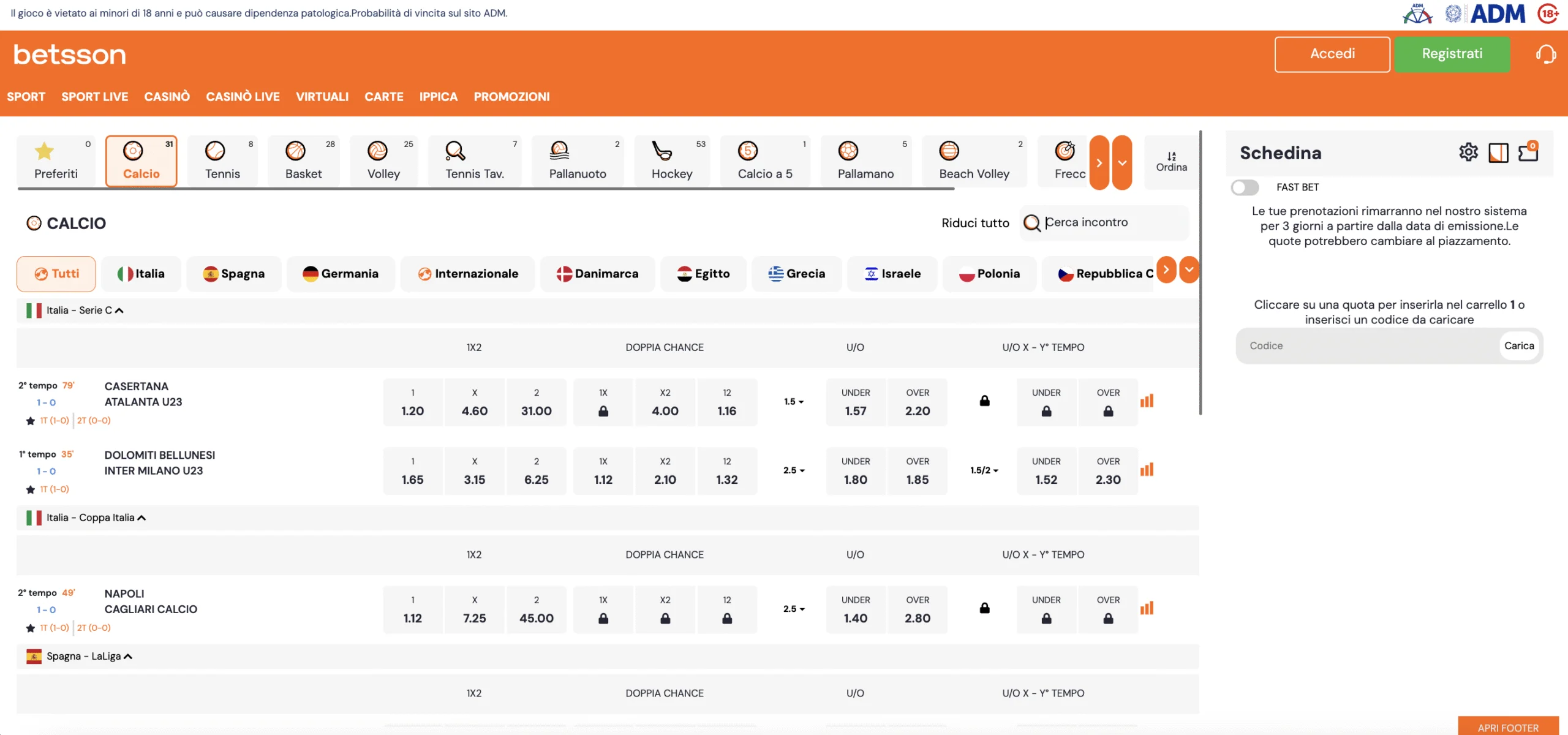Screen dimensions: 1568x735
Task: Click the green Registrati button
Action: coord(1452,54)
